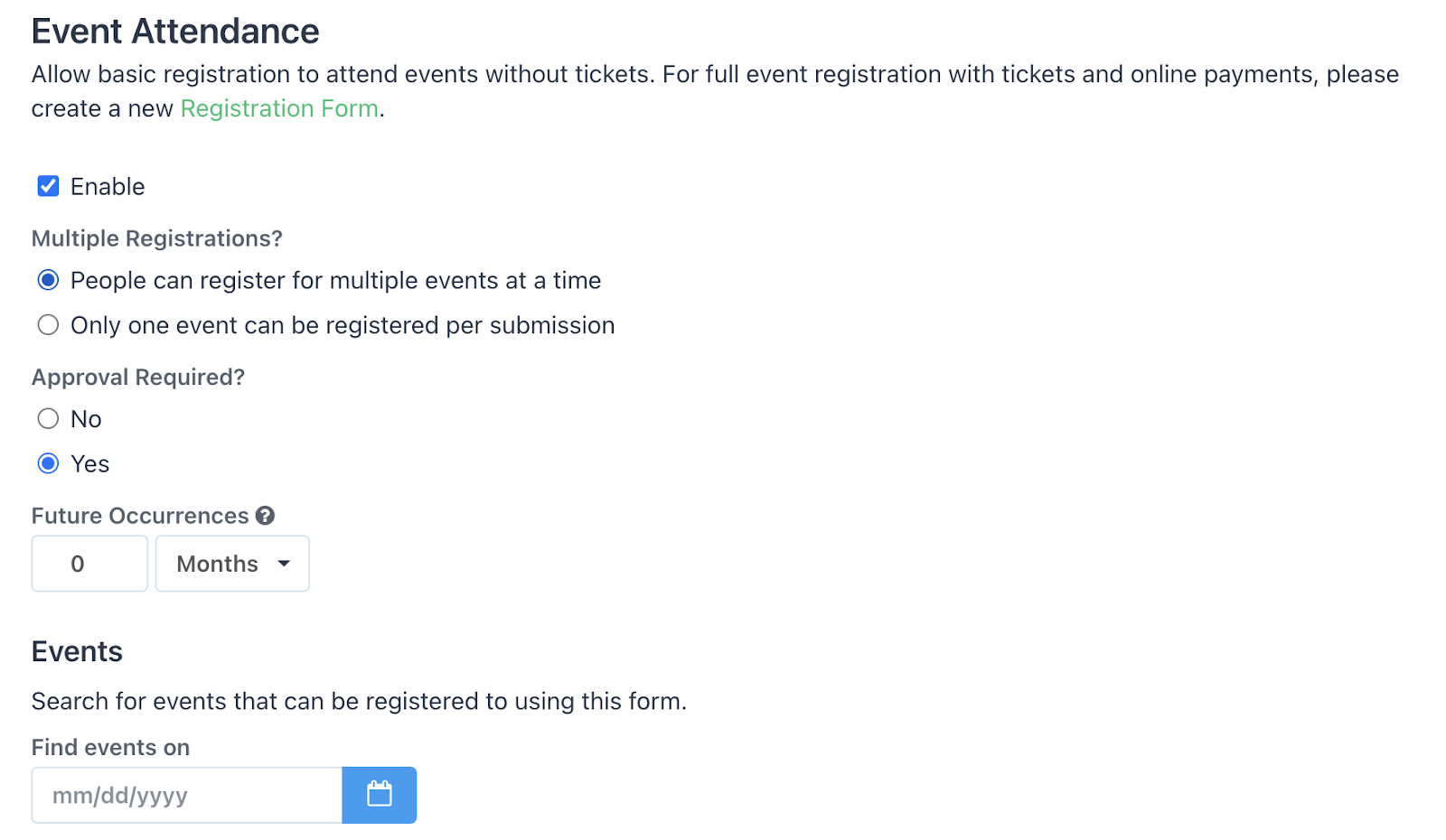Image resolution: width=1446 pixels, height=840 pixels.
Task: Click the Approval Required? label
Action: tap(138, 378)
